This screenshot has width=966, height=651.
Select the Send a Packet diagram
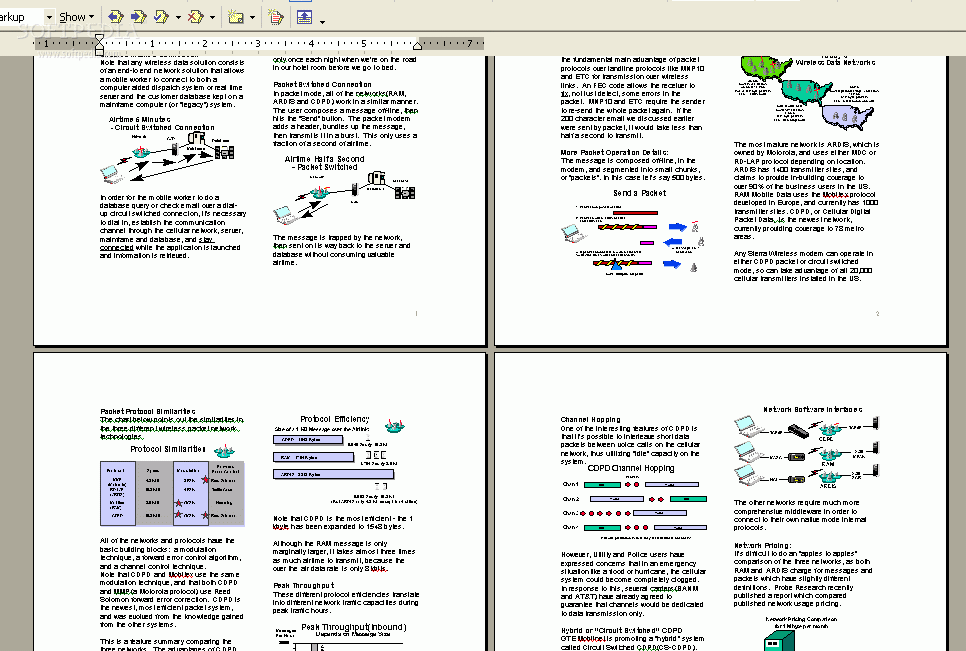[632, 240]
